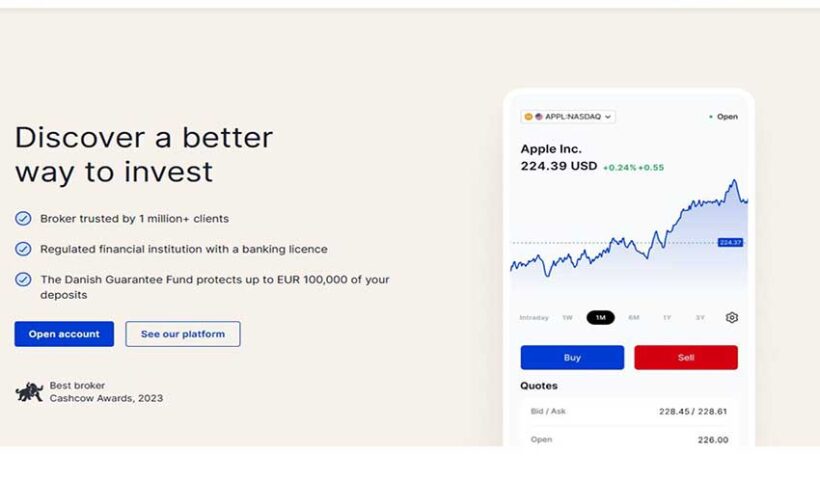Image resolution: width=820 pixels, height=480 pixels.
Task: Expand the APPL:NASDAQ instrument dropdown
Action: [568, 117]
